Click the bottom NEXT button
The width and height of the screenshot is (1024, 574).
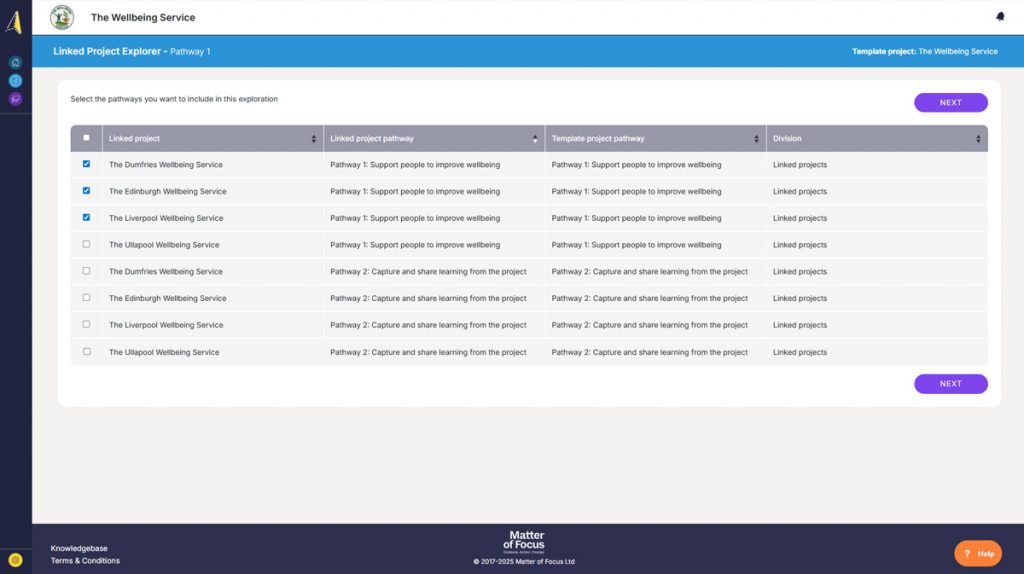950,384
